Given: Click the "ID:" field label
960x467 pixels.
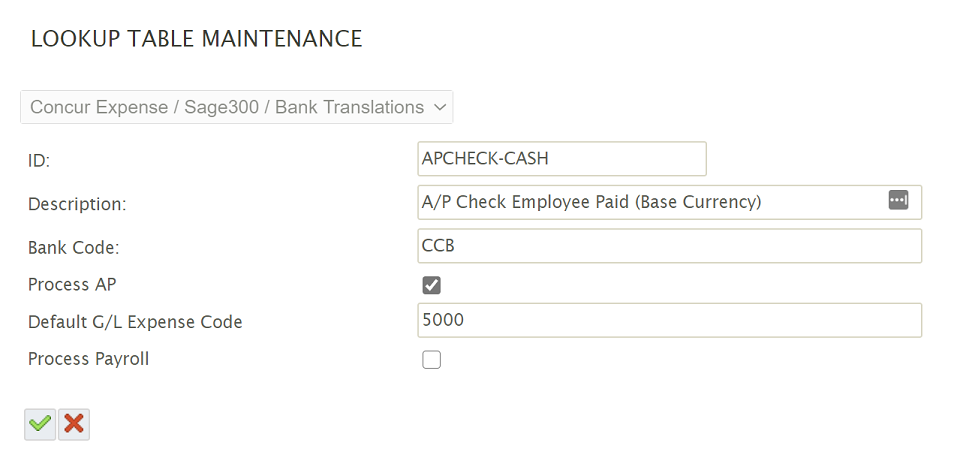Looking at the screenshot, I should click(39, 161).
